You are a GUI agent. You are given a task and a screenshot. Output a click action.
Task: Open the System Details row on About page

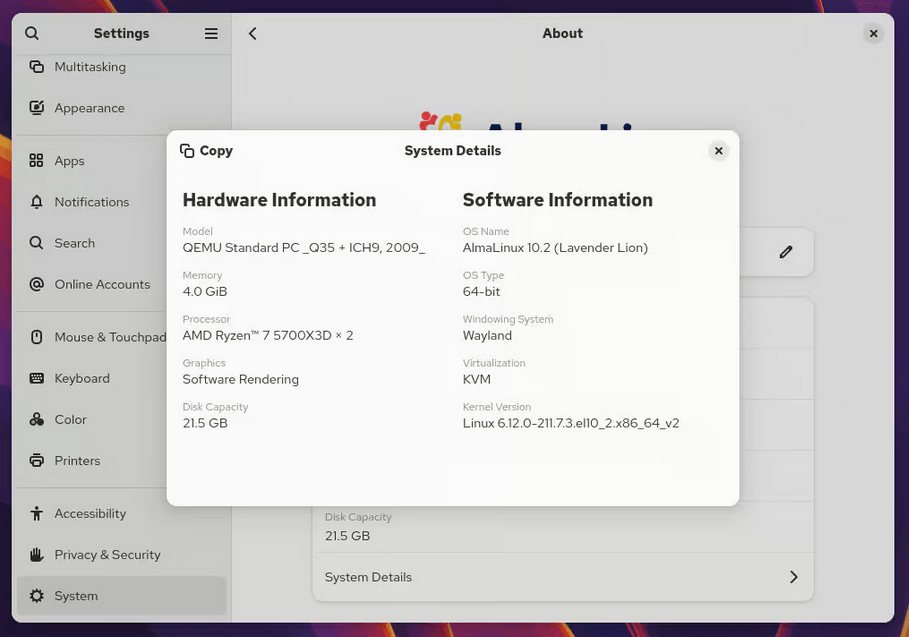(x=563, y=577)
